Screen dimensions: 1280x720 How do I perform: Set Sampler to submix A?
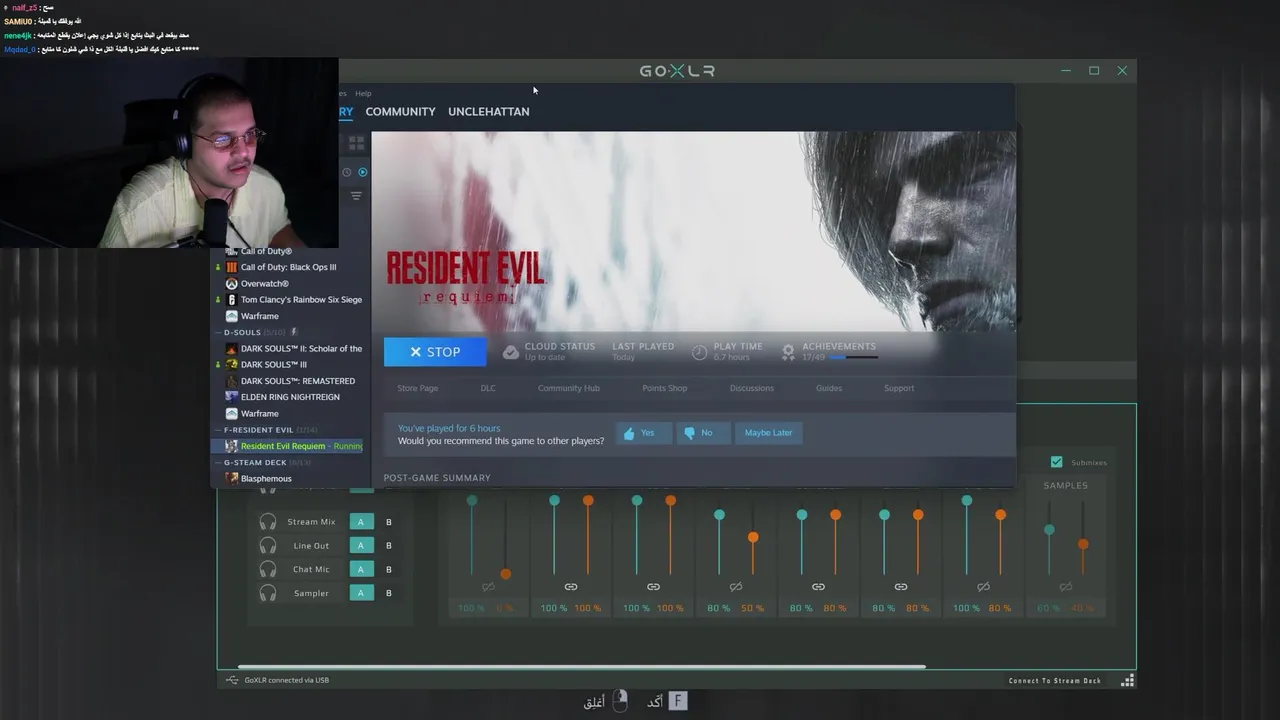pos(361,593)
